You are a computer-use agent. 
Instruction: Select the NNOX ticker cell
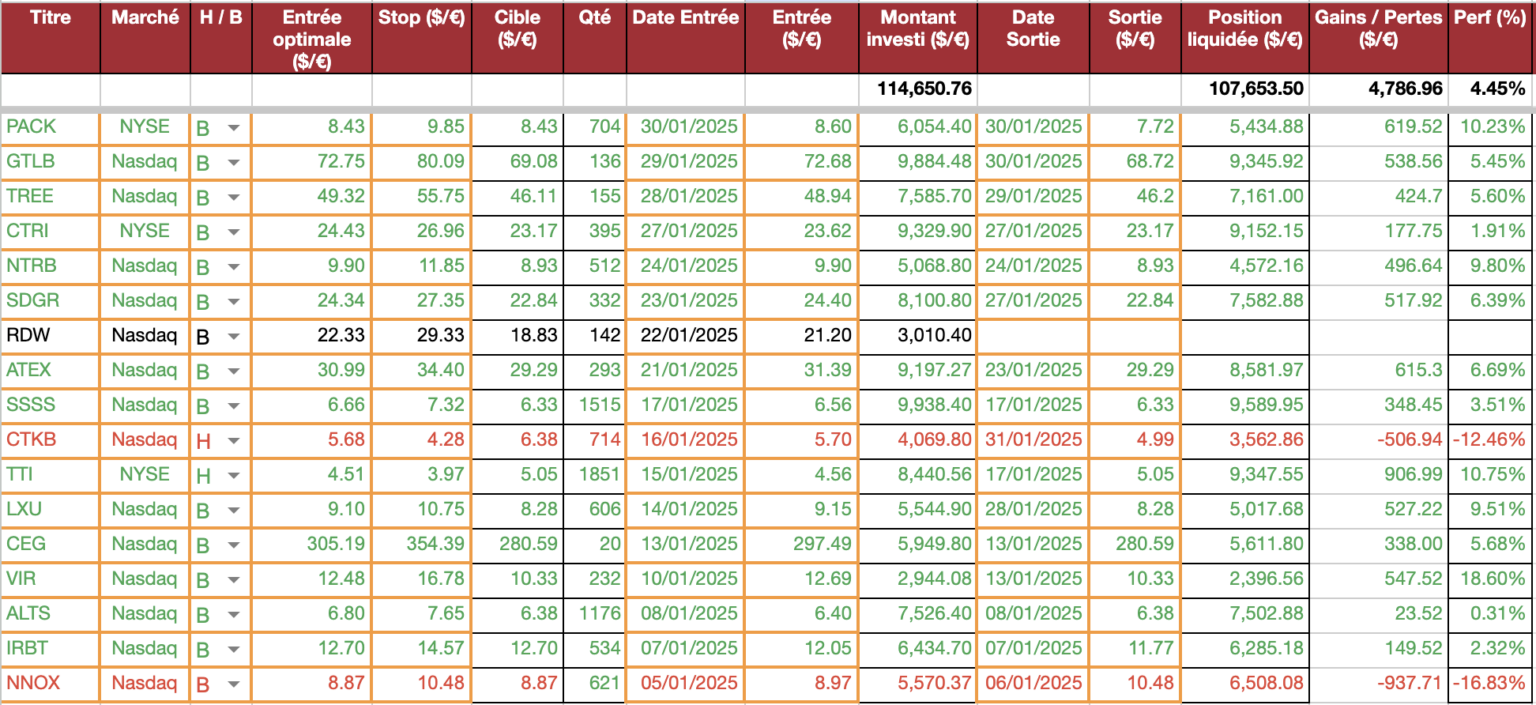pos(50,682)
